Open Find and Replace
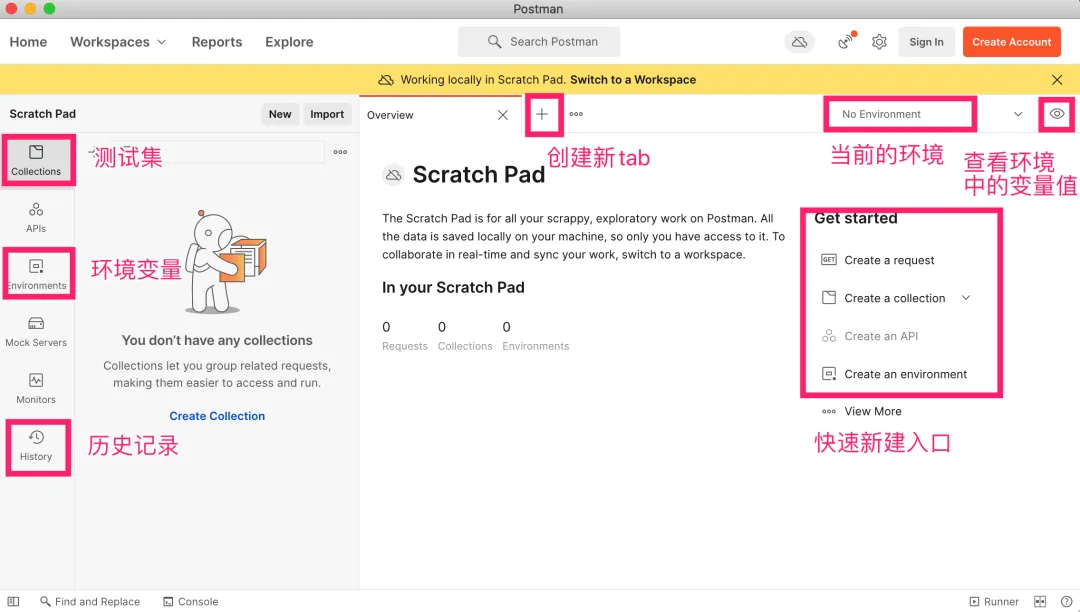1080x612 pixels. click(x=90, y=601)
